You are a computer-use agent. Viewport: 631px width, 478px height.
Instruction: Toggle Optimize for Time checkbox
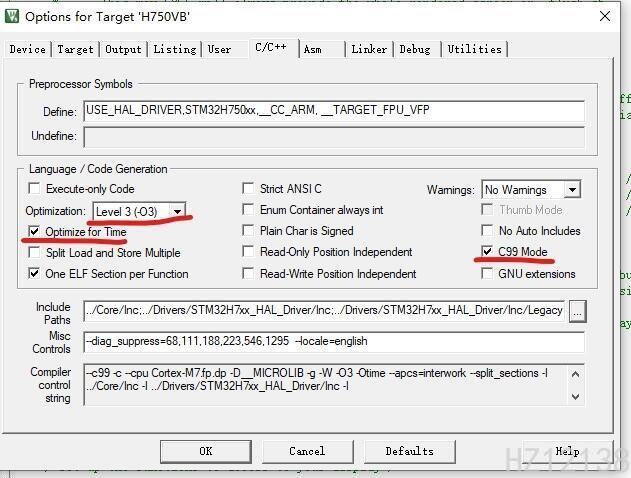point(34,231)
